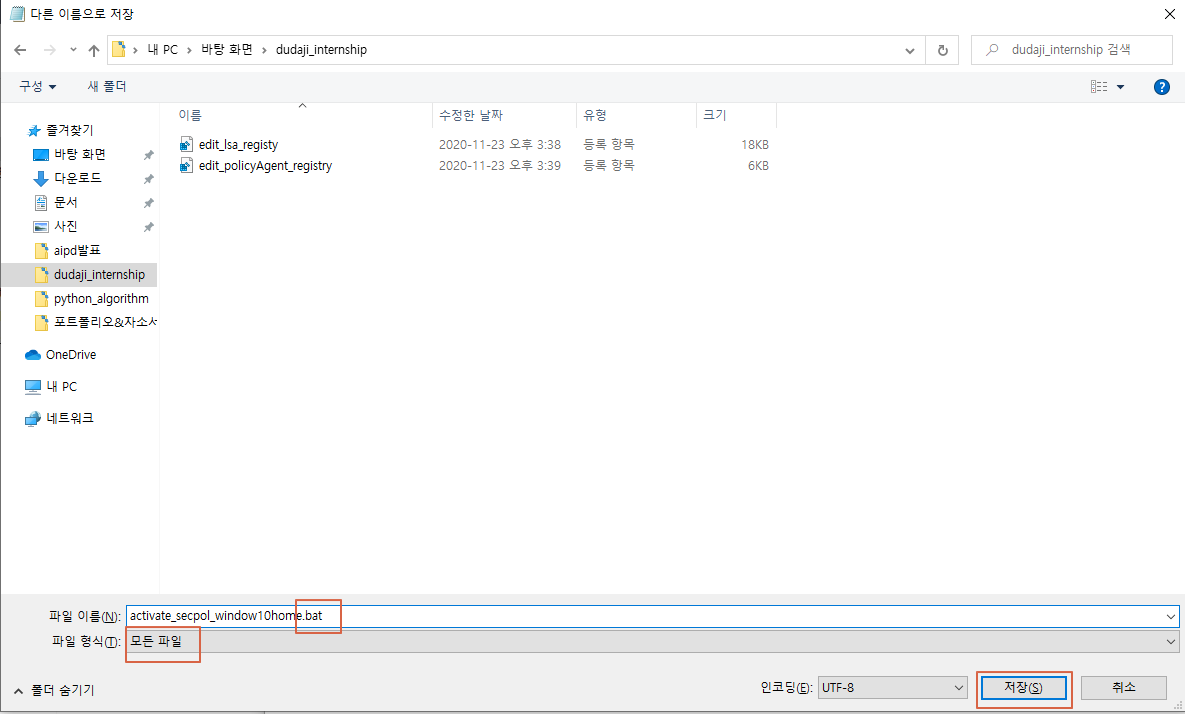The height and width of the screenshot is (714, 1185).
Task: Open the 구성 dropdown menu
Action: pos(38,87)
